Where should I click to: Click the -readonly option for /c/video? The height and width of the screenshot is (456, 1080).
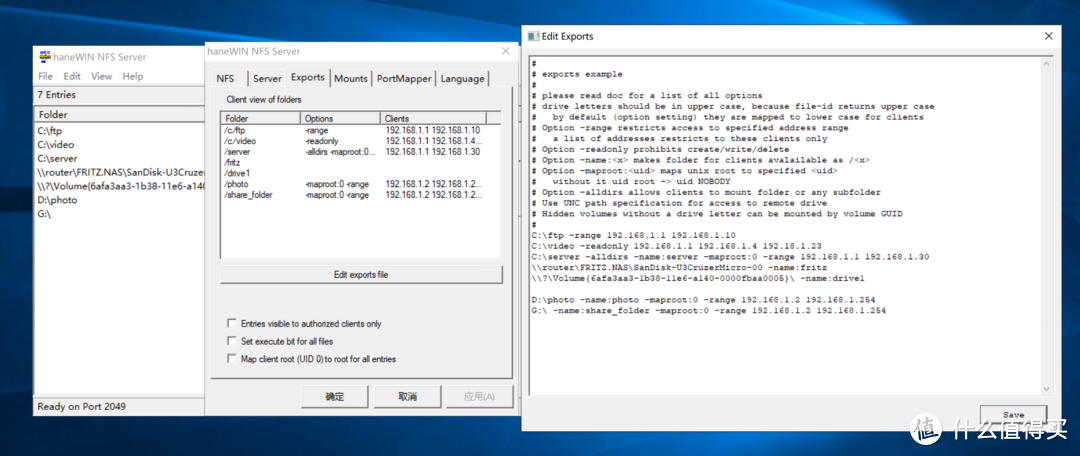[x=322, y=141]
